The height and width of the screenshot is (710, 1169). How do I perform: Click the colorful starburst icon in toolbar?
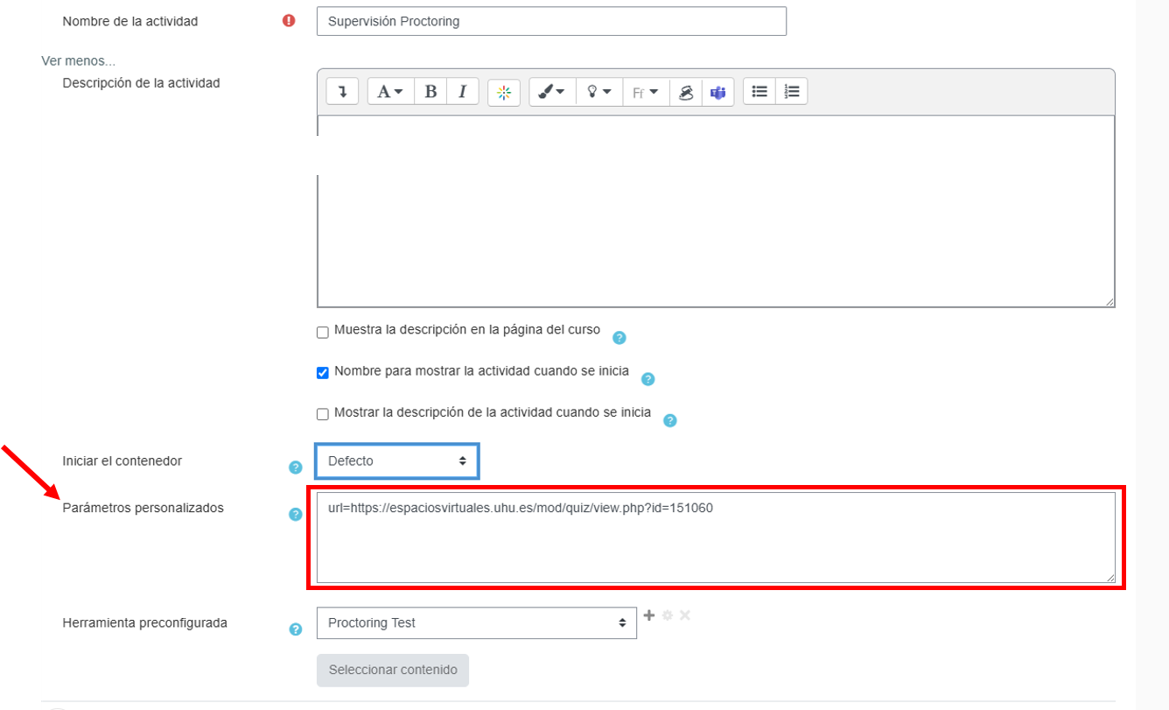click(504, 92)
